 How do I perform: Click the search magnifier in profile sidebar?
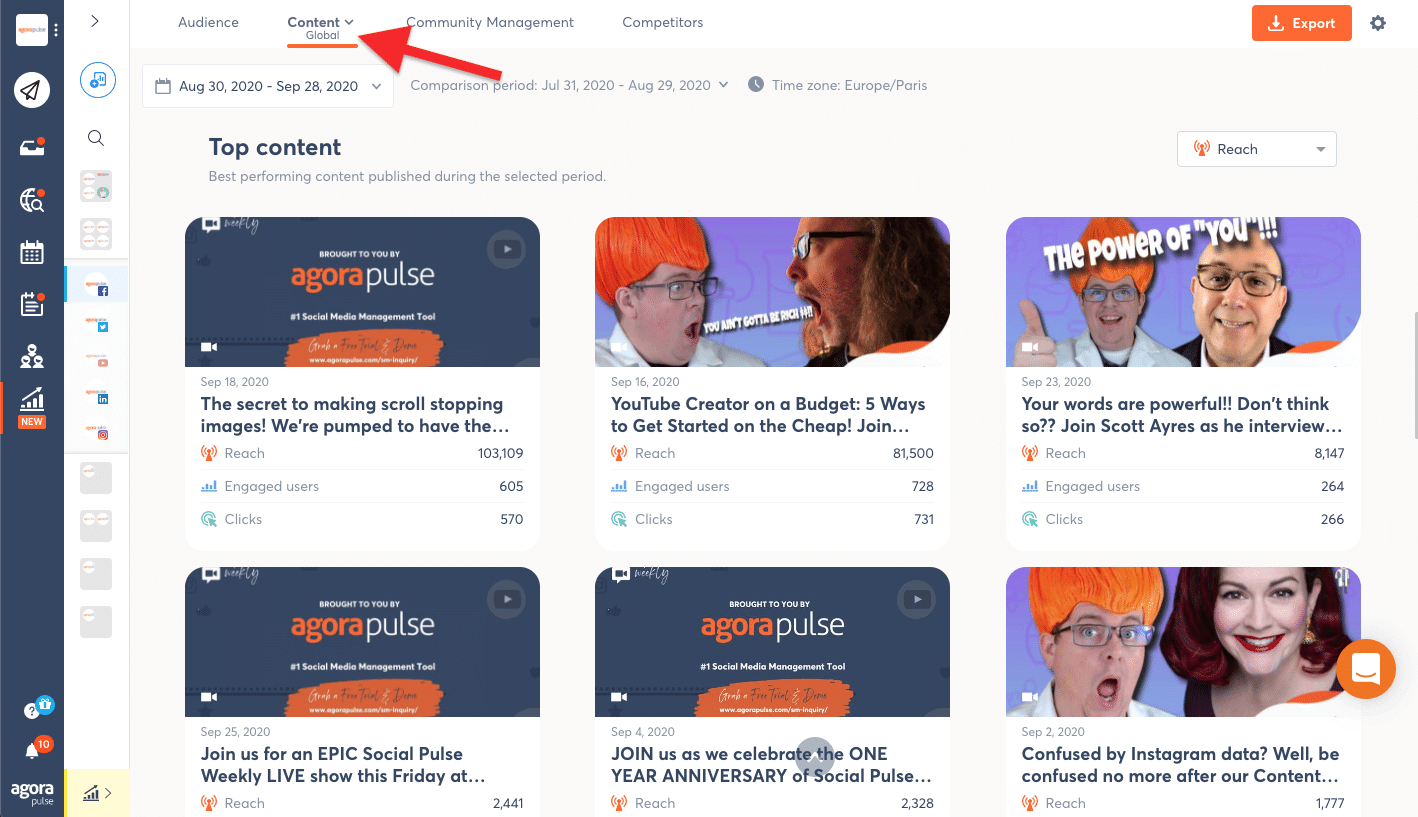coord(96,138)
